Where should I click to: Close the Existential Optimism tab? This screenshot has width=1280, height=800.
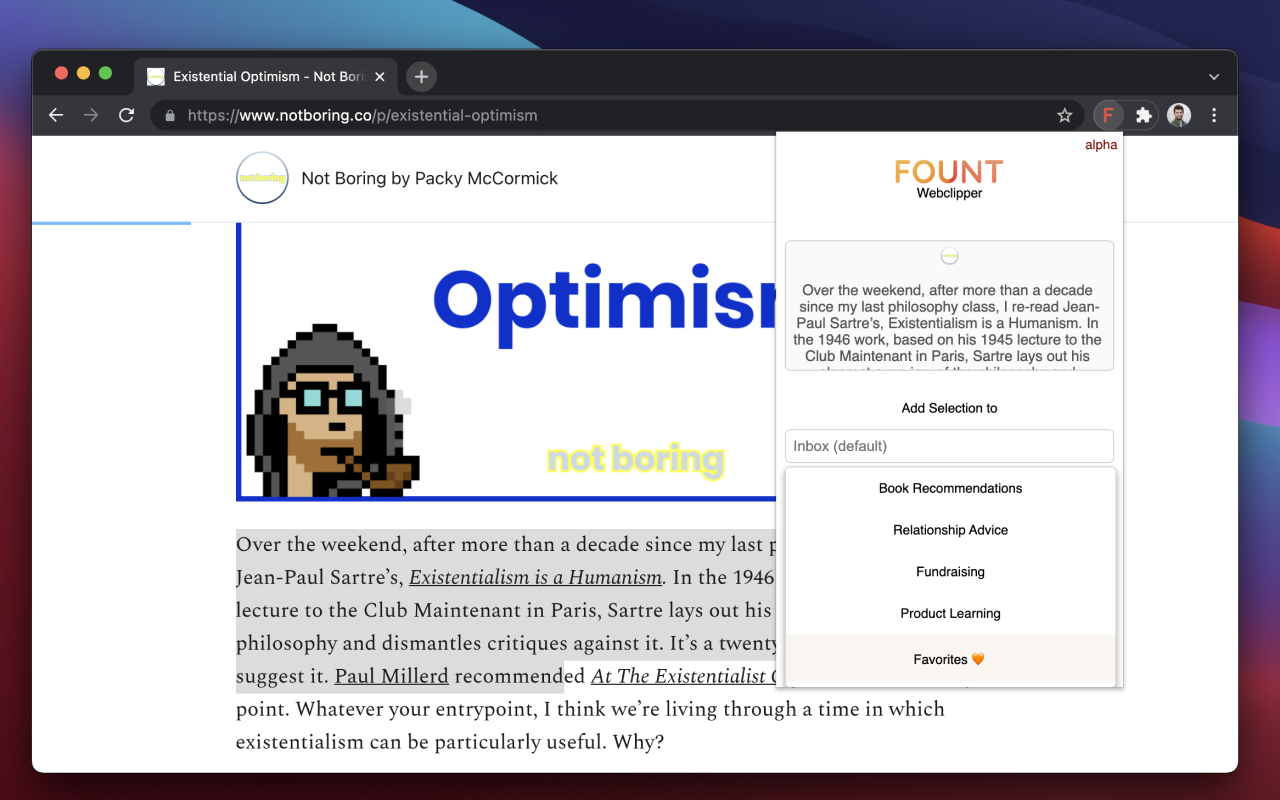380,76
